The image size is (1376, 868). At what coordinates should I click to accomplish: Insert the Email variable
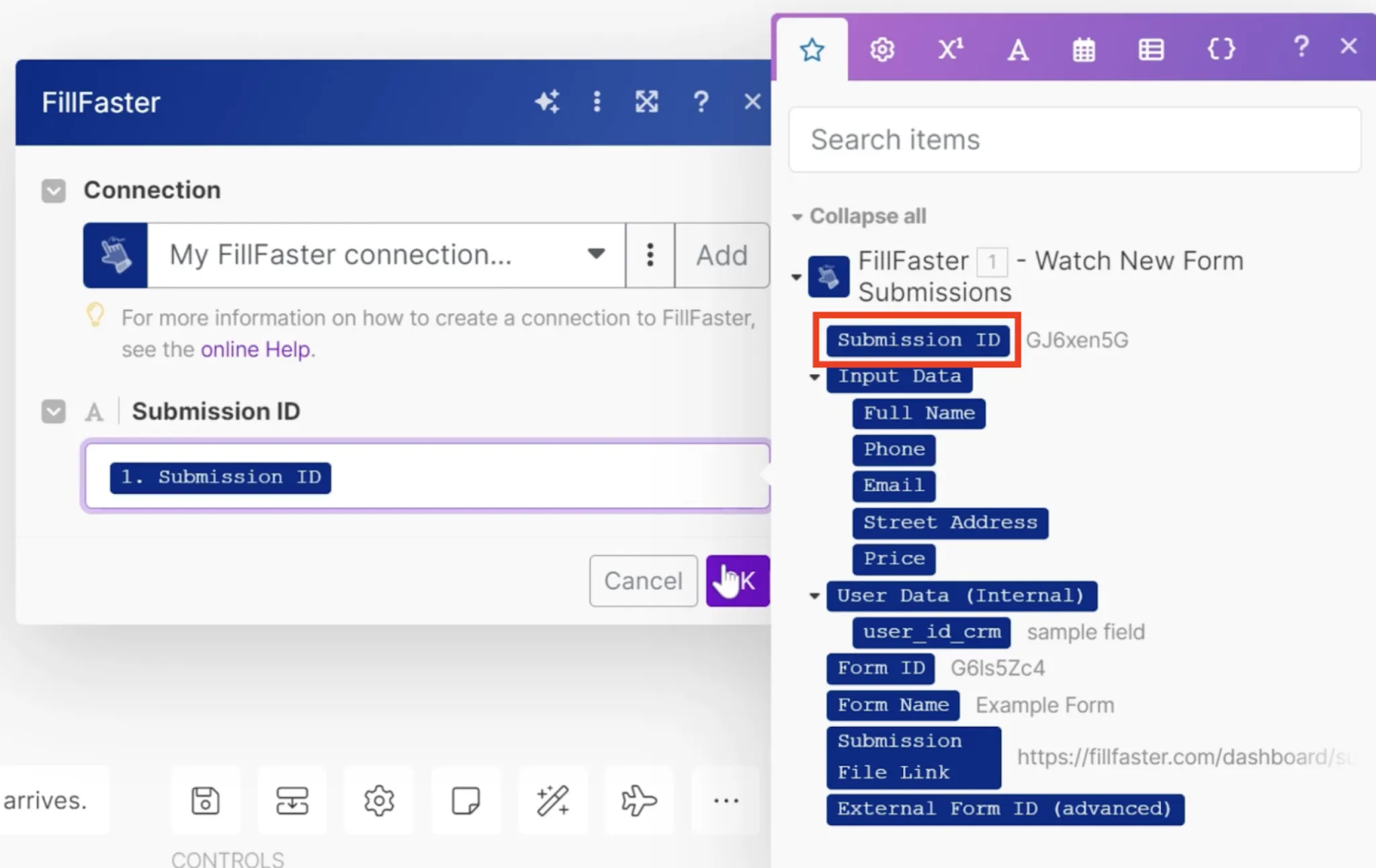894,486
